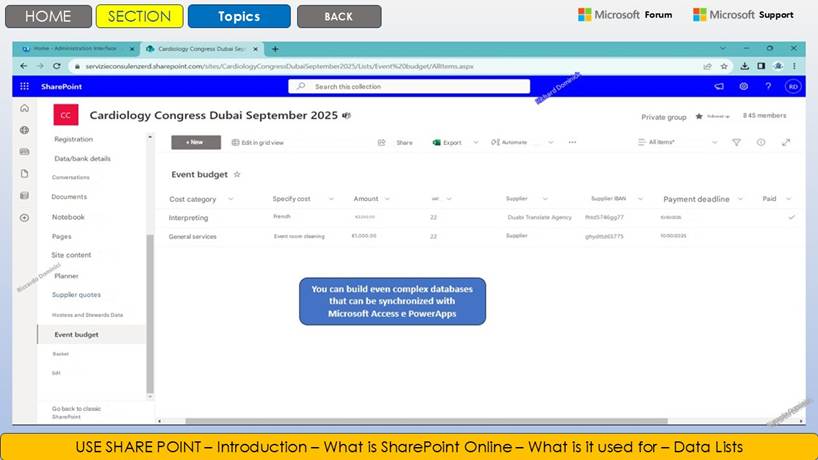Open Registration in site navigation
Viewport: 818px width, 460px height.
74,139
